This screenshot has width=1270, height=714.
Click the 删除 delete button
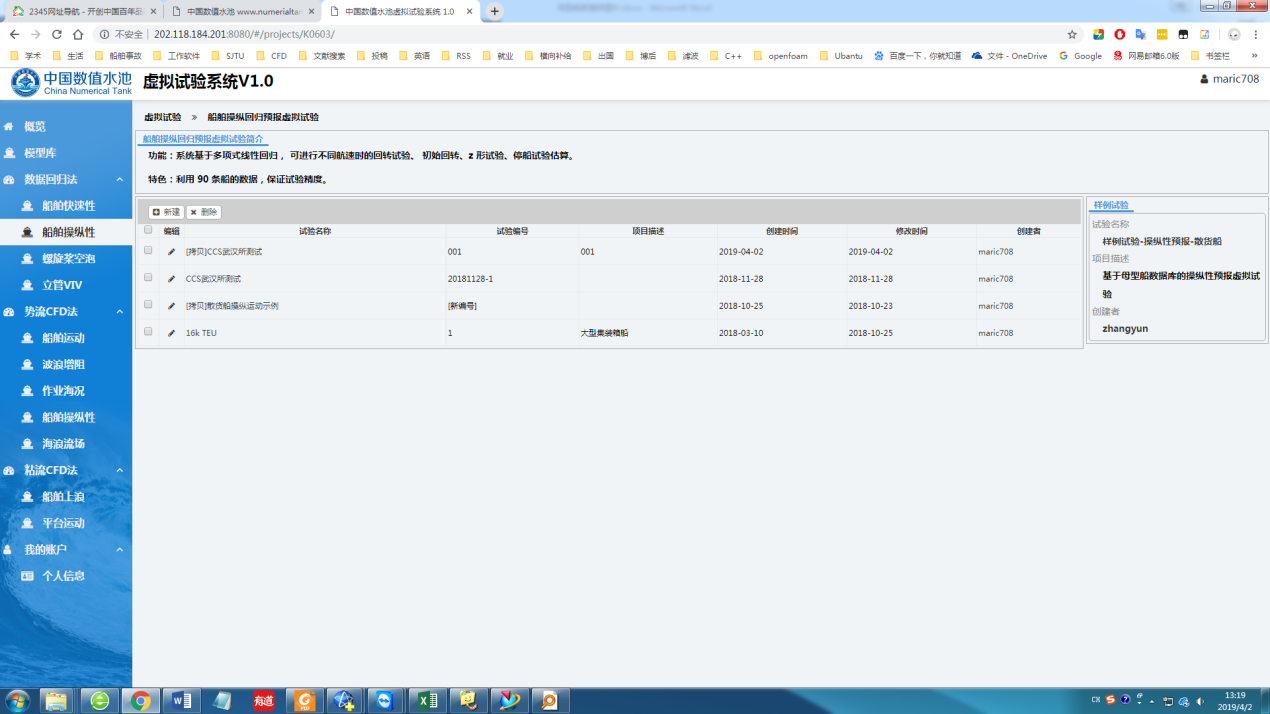(x=204, y=212)
